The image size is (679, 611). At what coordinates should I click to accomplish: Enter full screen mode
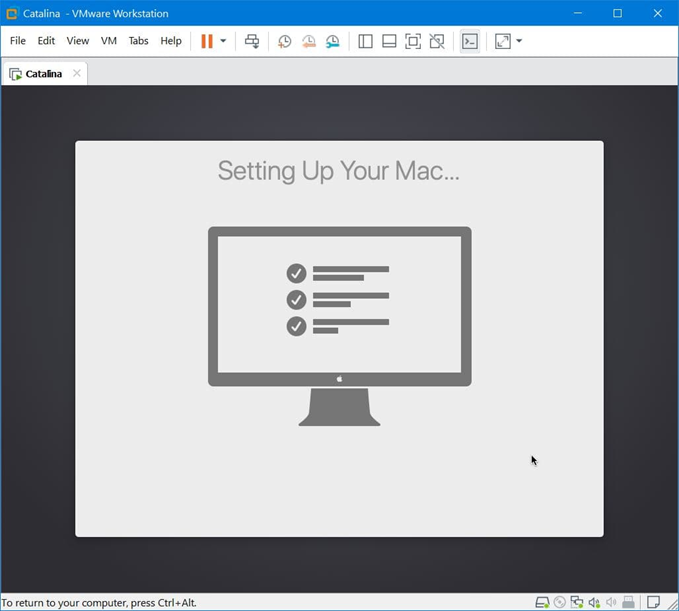413,41
